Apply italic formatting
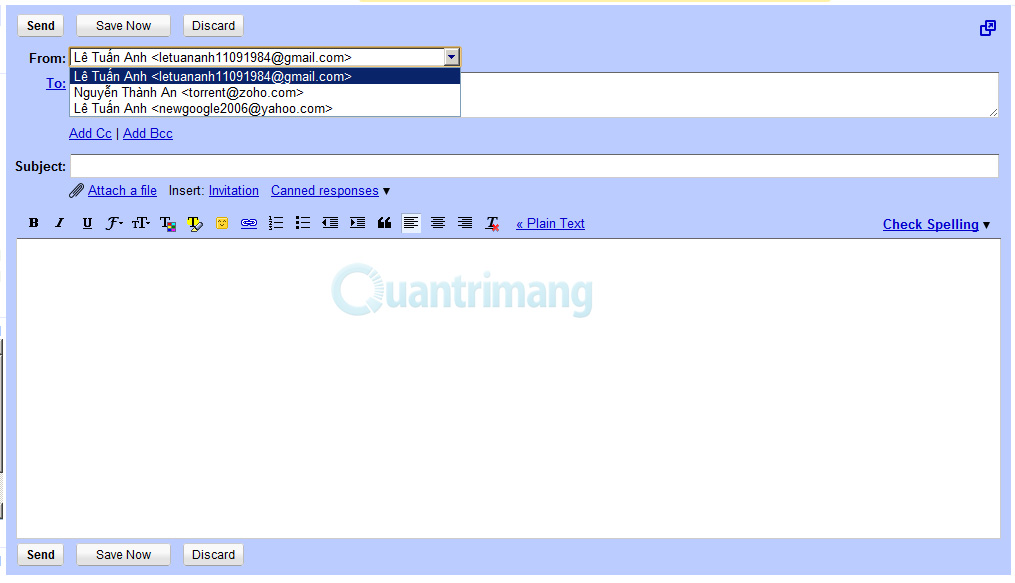 point(60,223)
